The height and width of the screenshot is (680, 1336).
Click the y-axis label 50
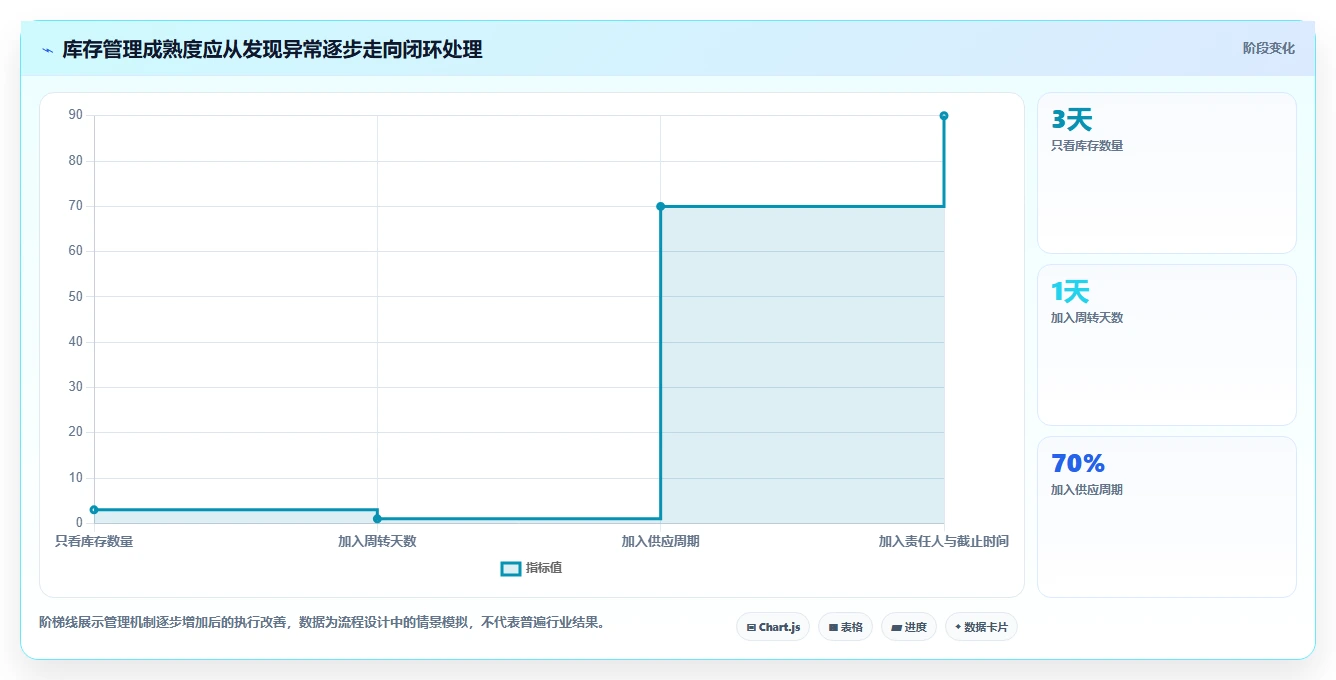pyautogui.click(x=76, y=296)
